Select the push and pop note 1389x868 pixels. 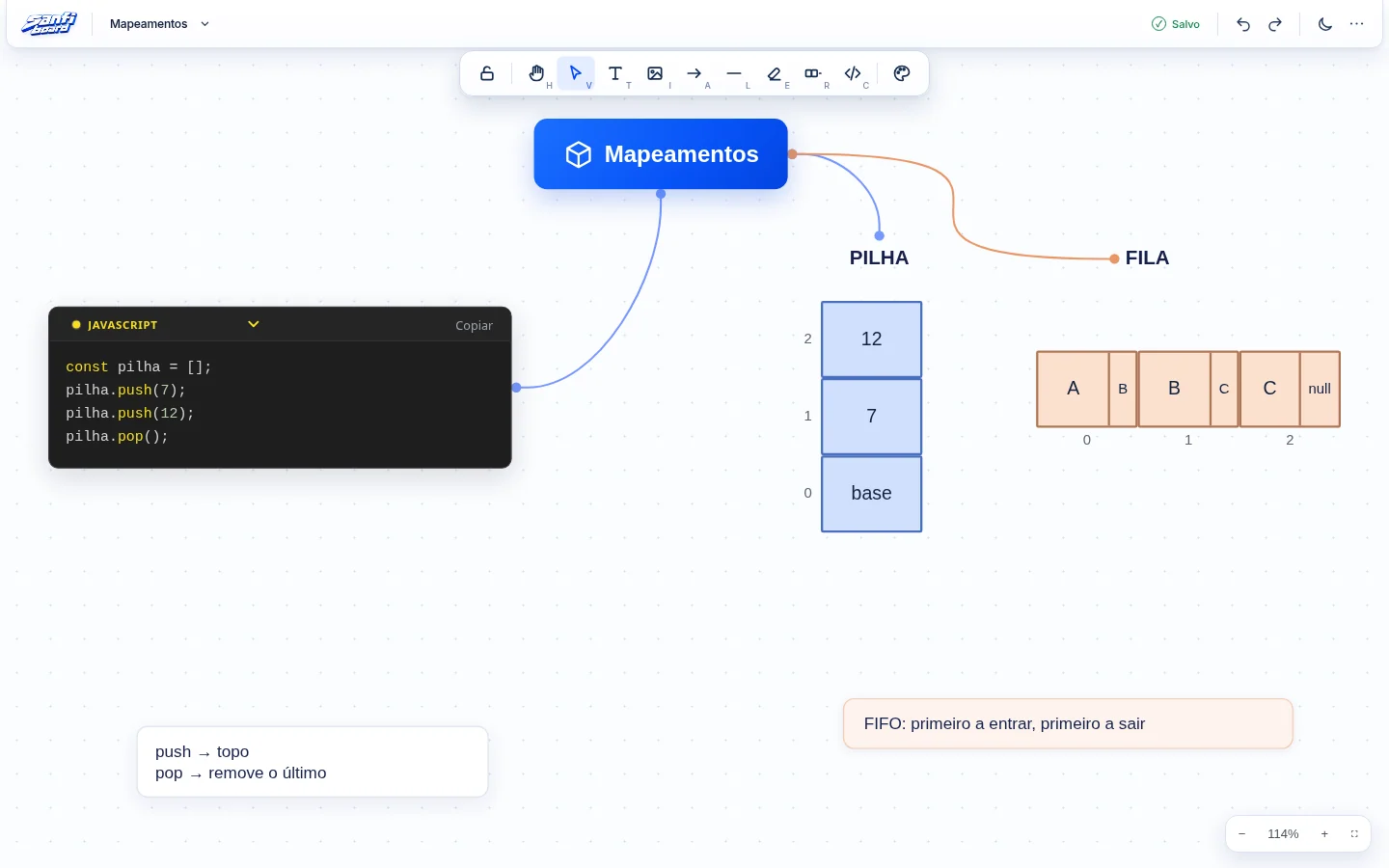[x=313, y=762]
